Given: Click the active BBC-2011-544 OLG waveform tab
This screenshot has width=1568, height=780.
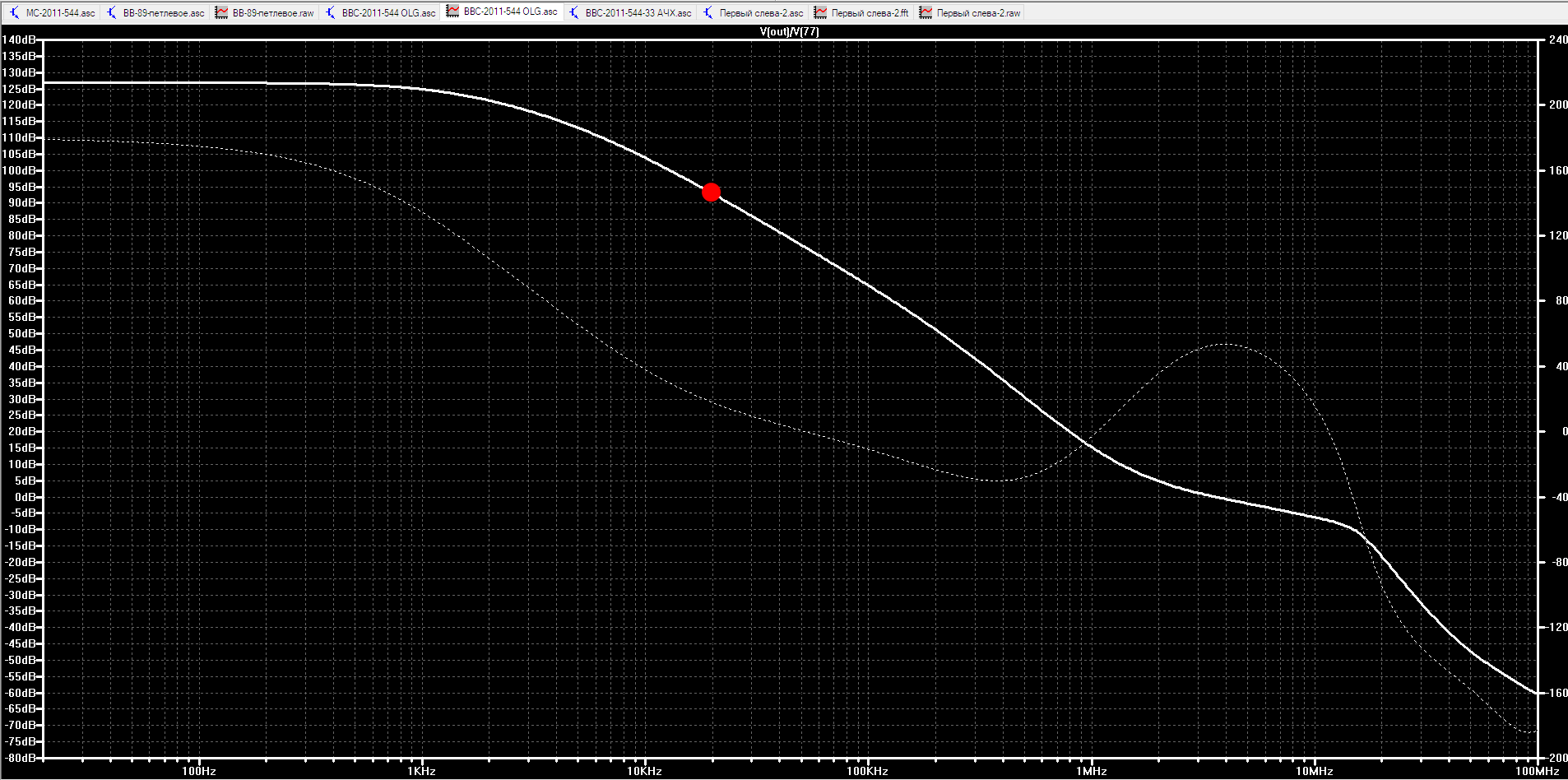Looking at the screenshot, I should 502,12.
